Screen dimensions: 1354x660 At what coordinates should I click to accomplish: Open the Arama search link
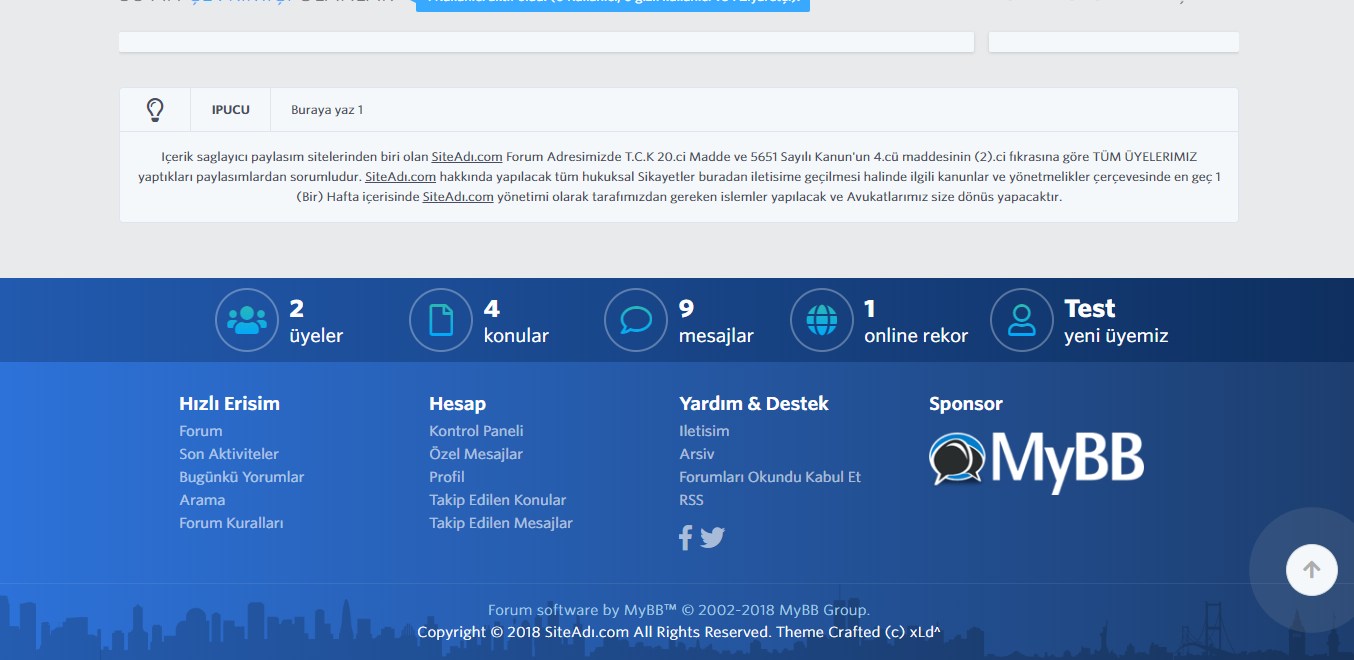pos(202,500)
